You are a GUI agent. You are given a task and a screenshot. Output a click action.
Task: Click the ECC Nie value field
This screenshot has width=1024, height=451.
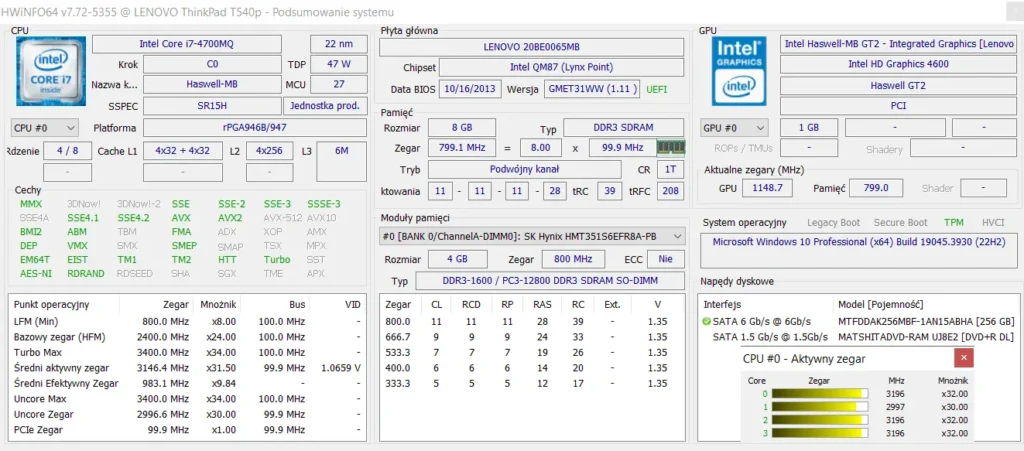(665, 259)
